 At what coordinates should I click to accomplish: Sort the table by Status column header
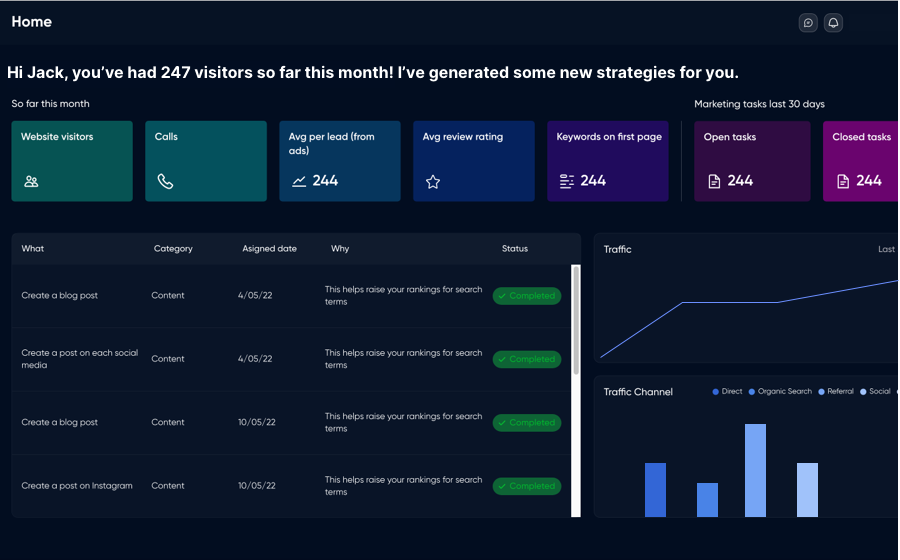click(514, 249)
